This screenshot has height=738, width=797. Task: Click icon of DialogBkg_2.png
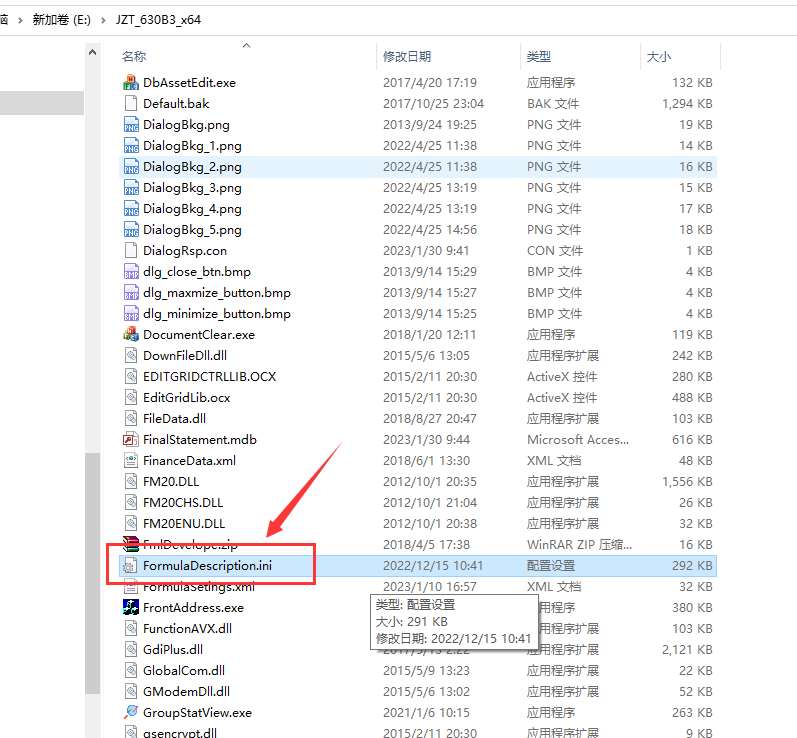click(x=131, y=167)
